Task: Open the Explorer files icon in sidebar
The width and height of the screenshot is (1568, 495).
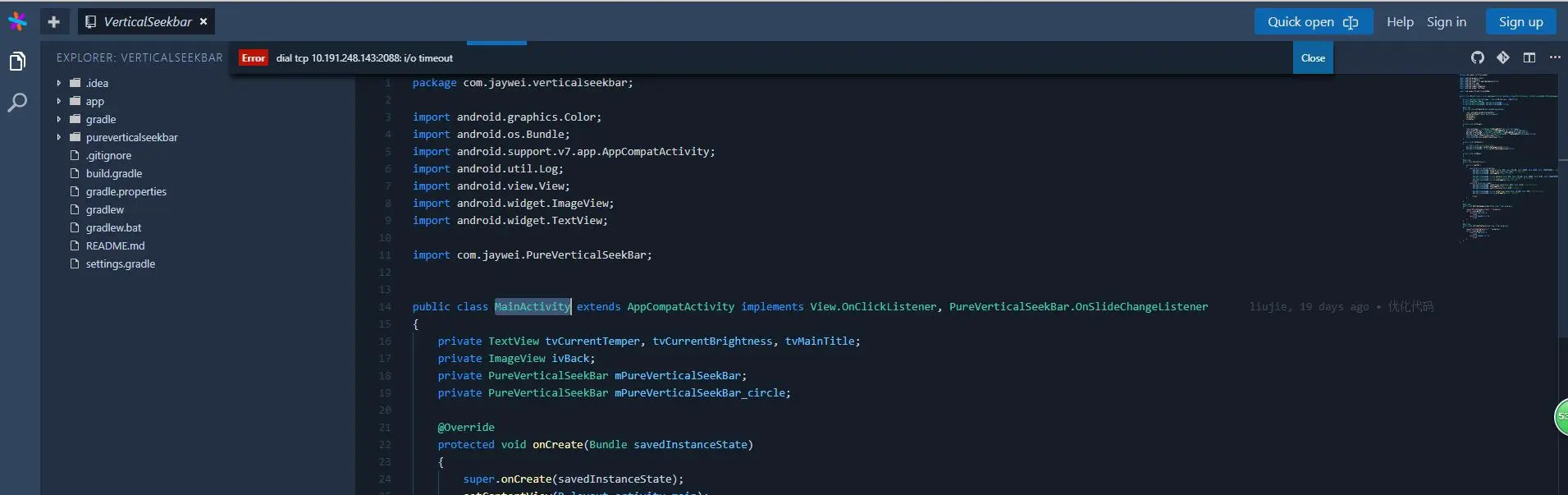Action: tap(17, 62)
